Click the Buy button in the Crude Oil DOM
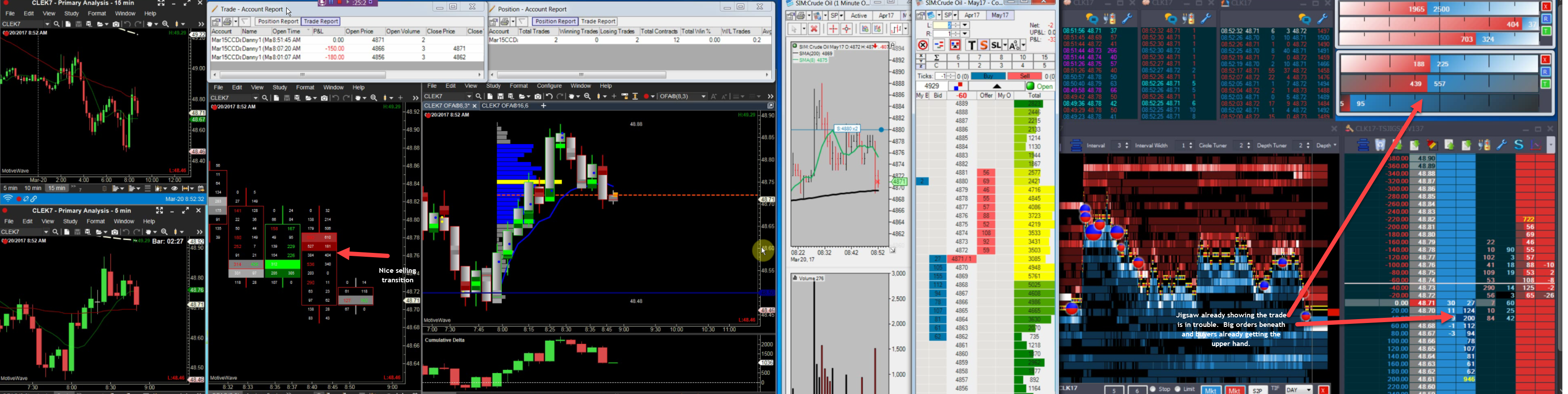This screenshot has width=1568, height=394. [x=988, y=76]
